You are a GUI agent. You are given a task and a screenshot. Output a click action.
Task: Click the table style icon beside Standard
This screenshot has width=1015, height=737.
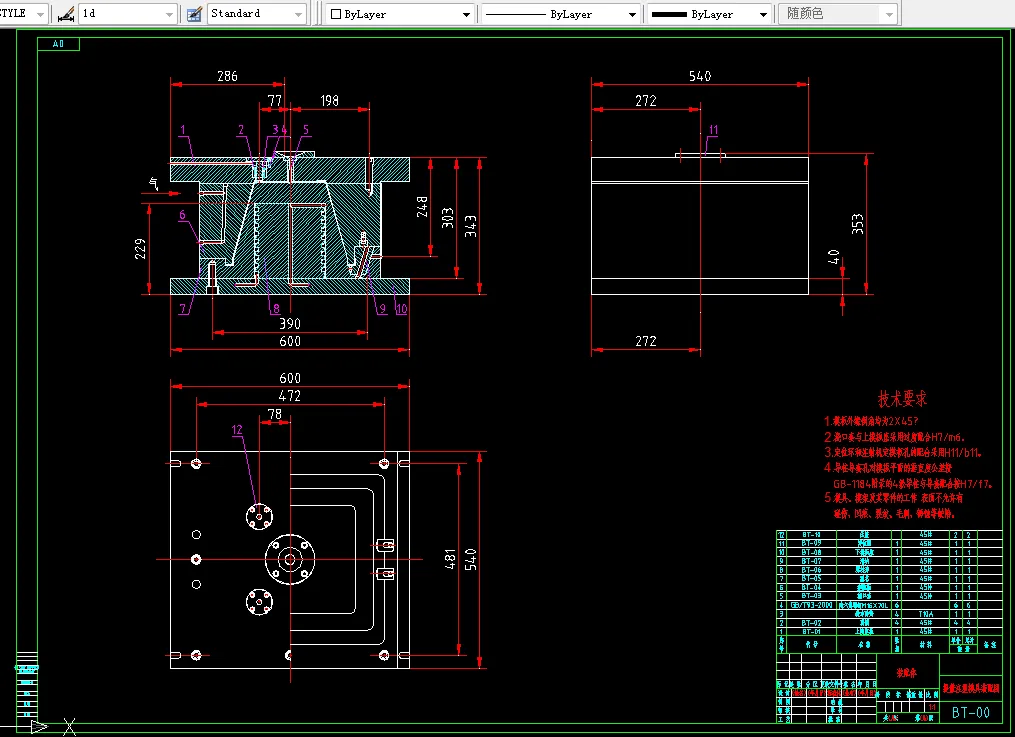194,14
